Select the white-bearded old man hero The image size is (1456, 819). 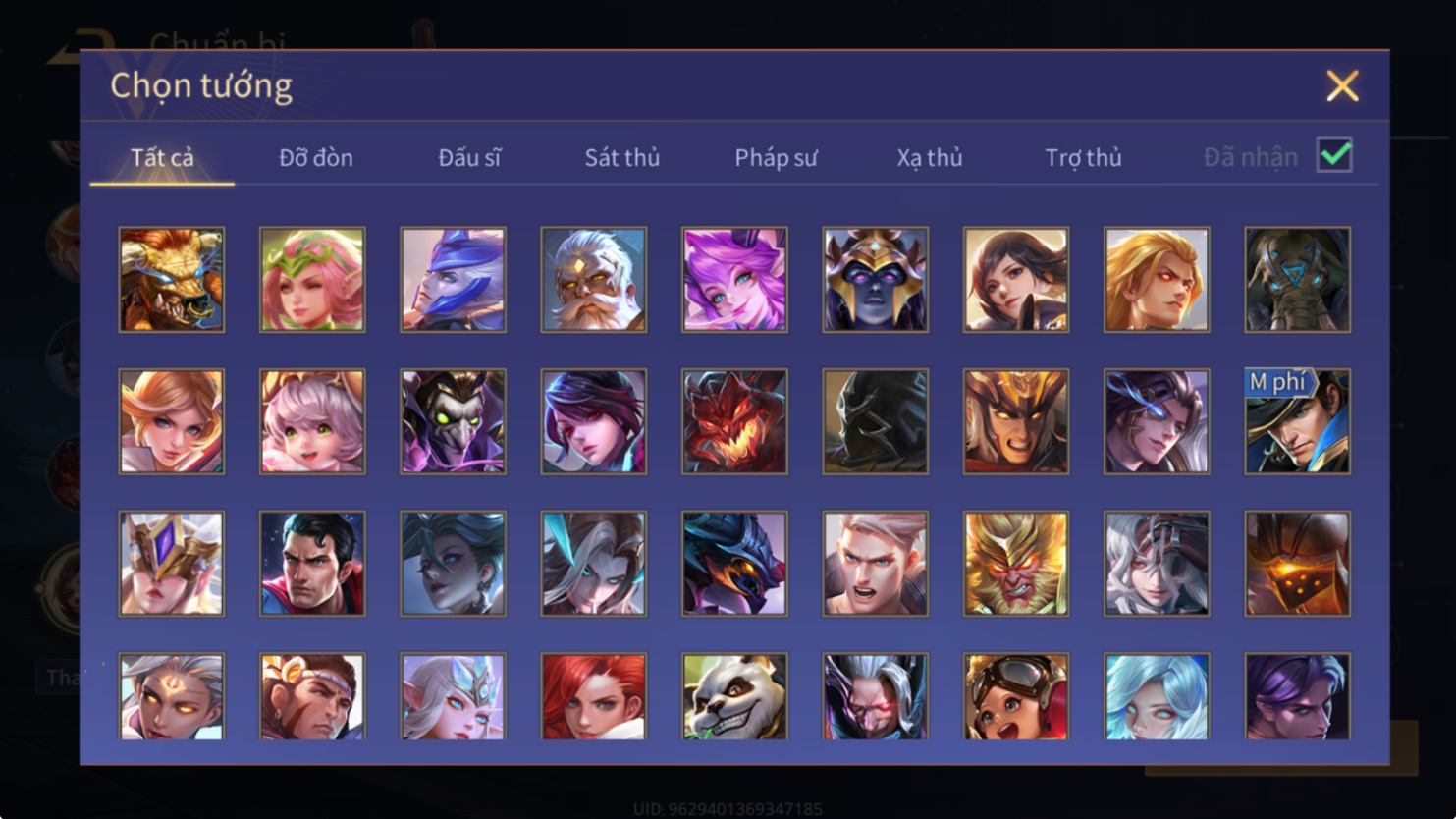[x=594, y=280]
